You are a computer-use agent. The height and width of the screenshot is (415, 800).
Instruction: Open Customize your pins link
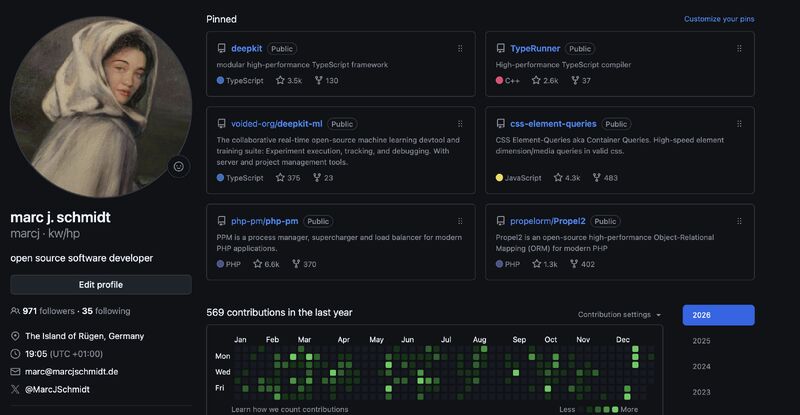coord(719,19)
